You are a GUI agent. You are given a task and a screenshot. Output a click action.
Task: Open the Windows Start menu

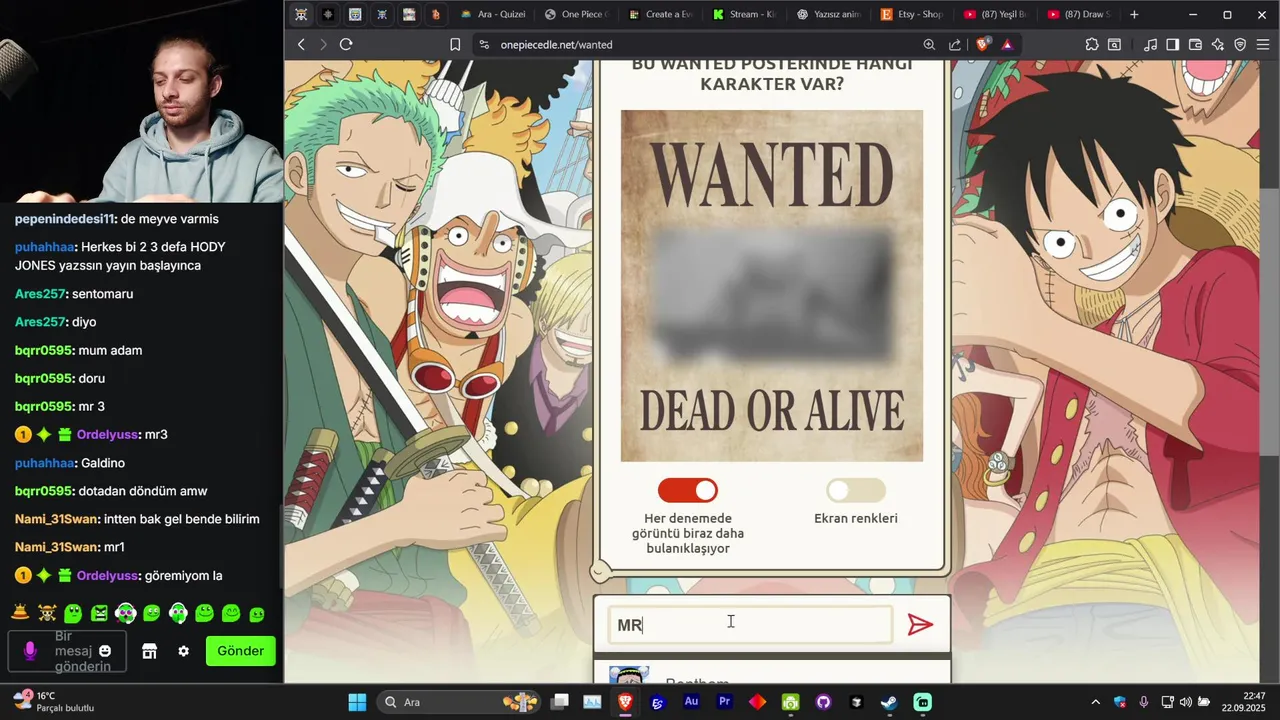(357, 702)
